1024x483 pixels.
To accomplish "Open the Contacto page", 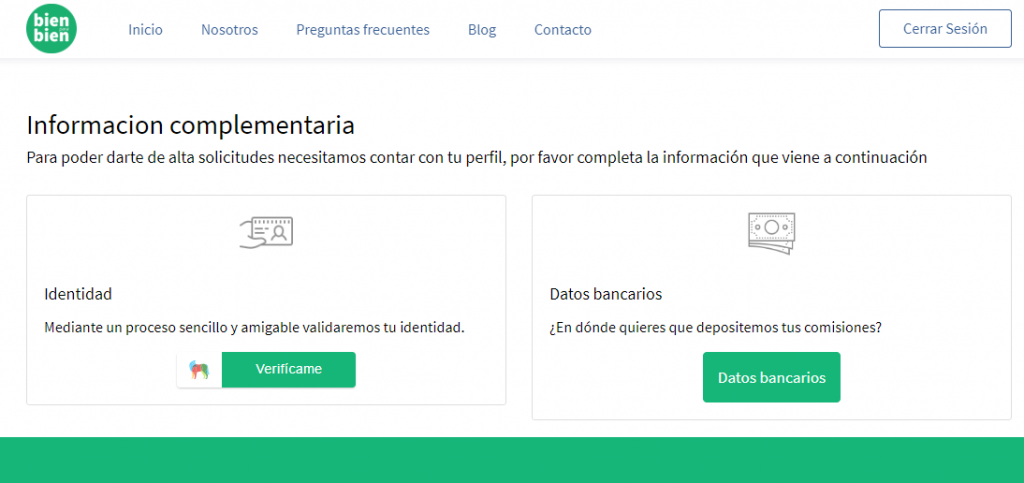I will (x=563, y=29).
